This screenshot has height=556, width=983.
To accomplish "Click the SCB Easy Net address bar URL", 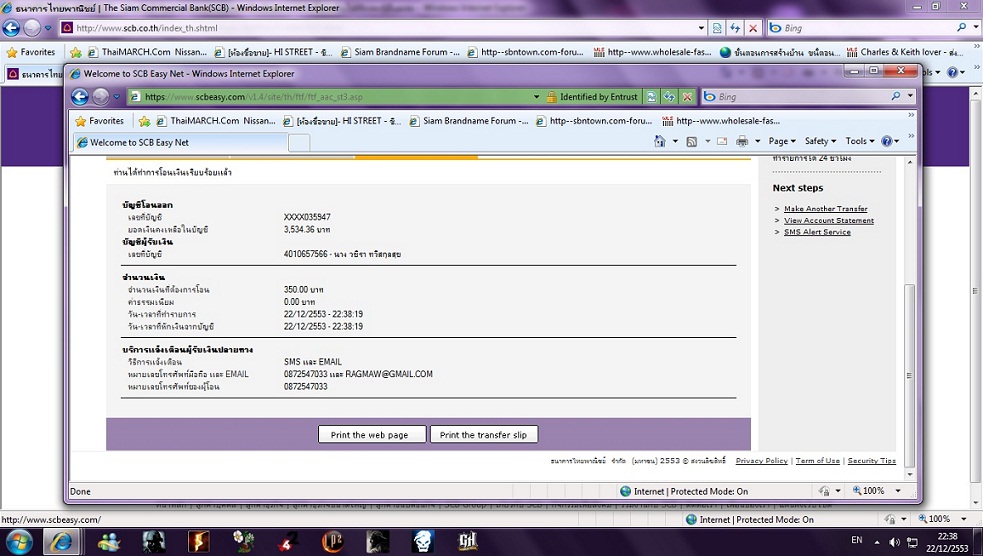I will 253,97.
